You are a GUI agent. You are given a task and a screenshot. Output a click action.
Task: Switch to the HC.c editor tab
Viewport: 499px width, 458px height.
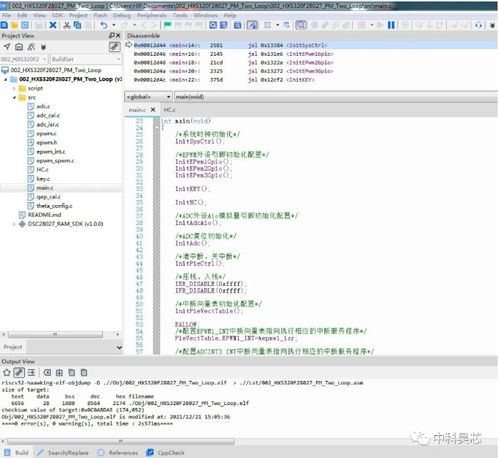pyautogui.click(x=169, y=110)
